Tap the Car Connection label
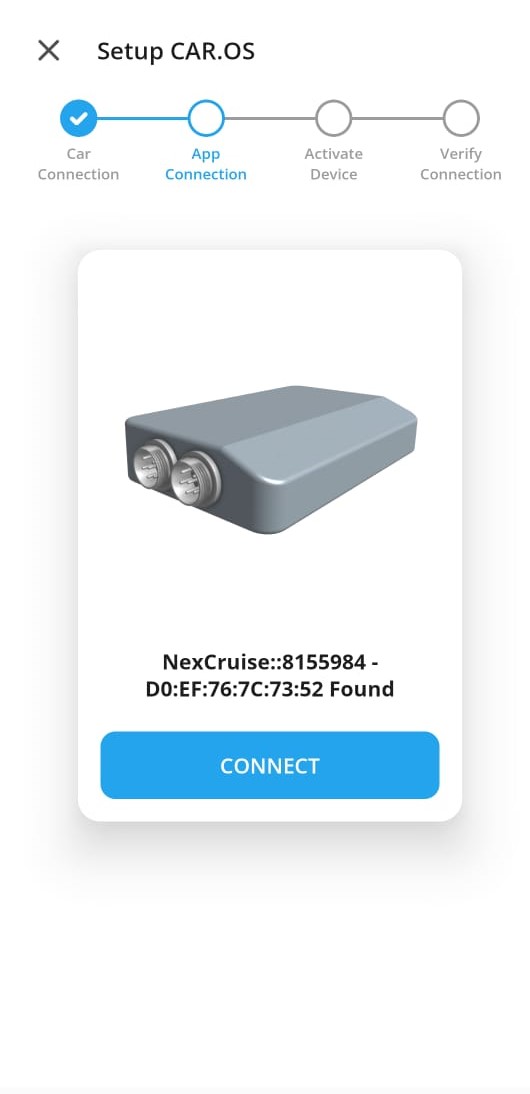This screenshot has width=530, height=1094. [x=78, y=164]
